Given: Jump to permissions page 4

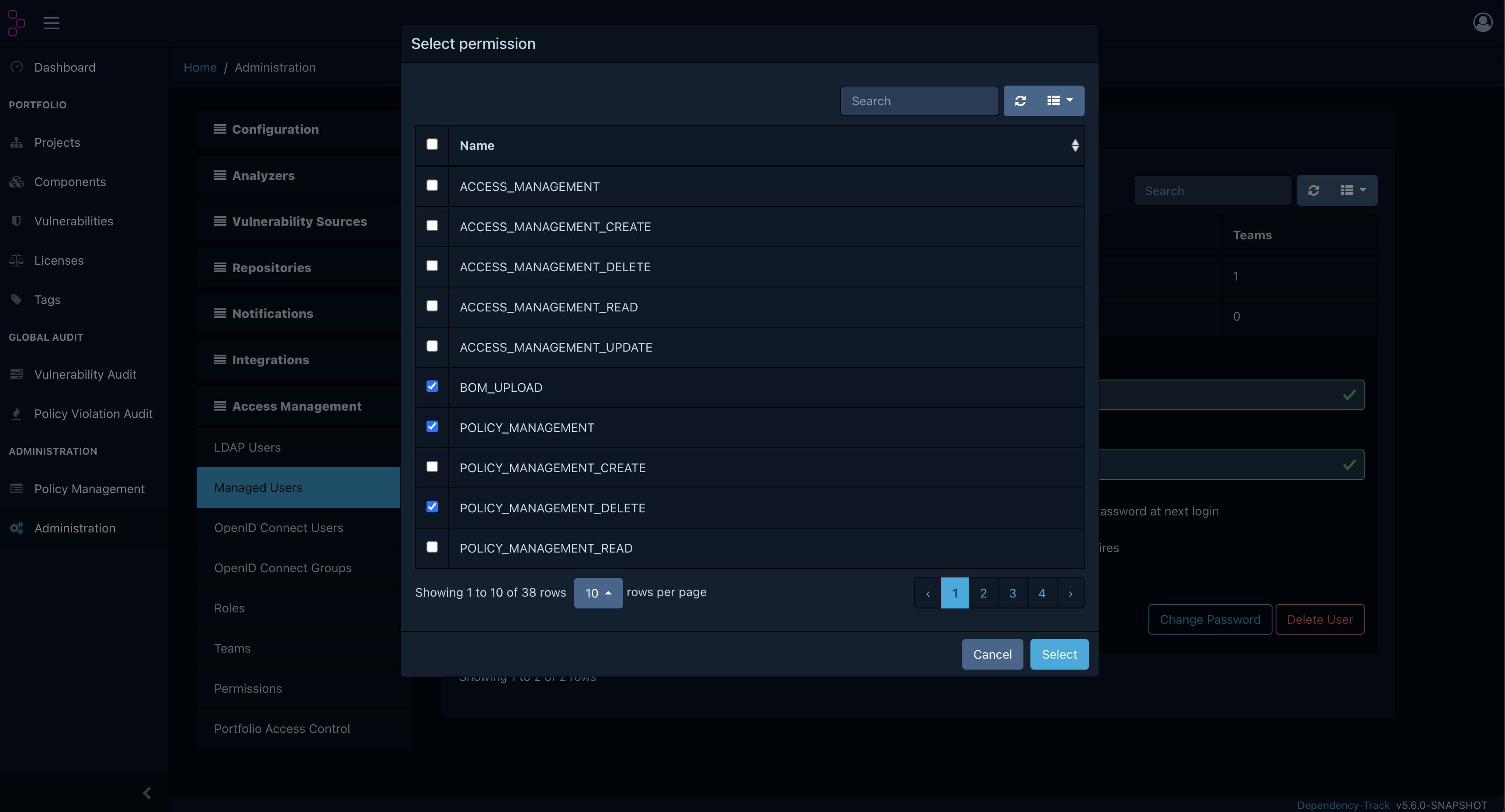Looking at the screenshot, I should 1042,593.
